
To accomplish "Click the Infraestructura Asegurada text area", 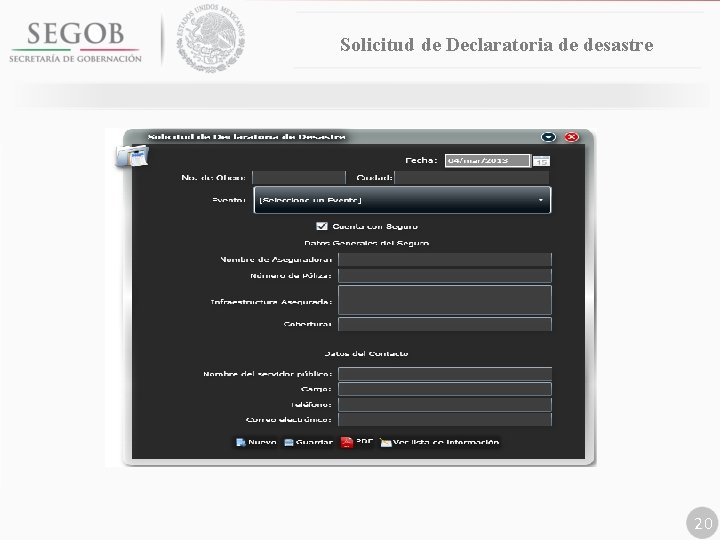I will click(x=445, y=300).
